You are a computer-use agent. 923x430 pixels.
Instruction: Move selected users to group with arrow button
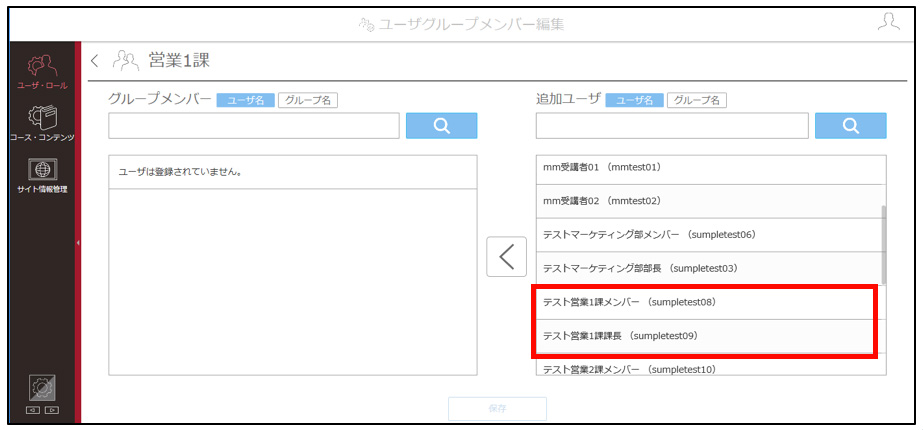pos(506,256)
